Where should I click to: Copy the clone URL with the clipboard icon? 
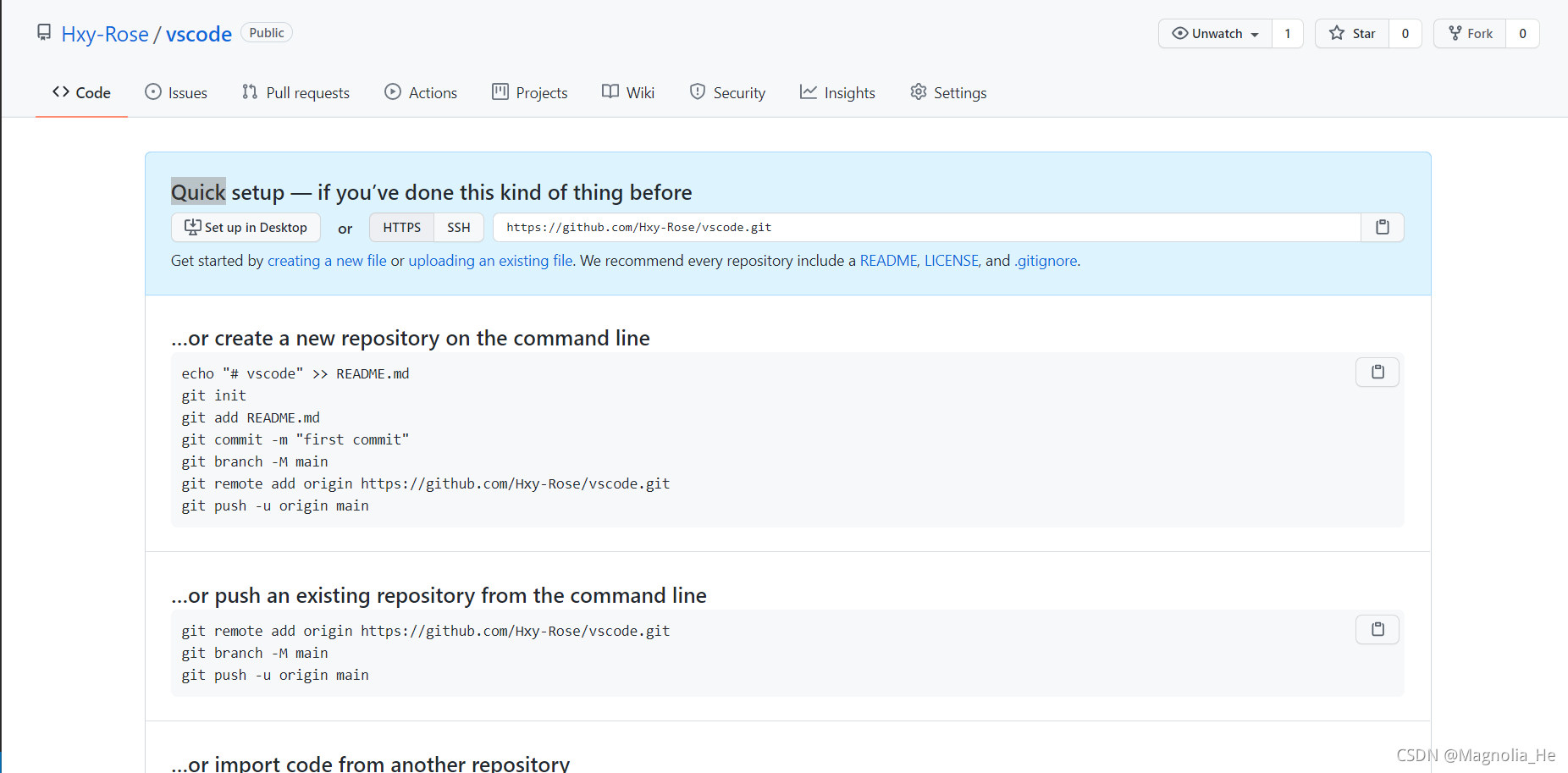coord(1383,227)
